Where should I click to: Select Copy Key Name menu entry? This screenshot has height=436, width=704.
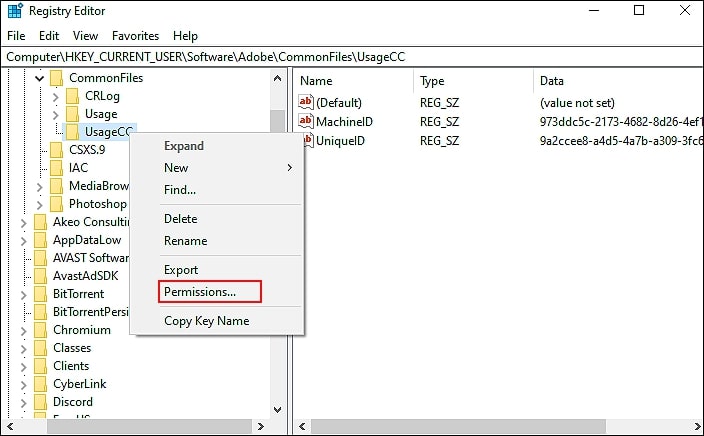[x=217, y=321]
